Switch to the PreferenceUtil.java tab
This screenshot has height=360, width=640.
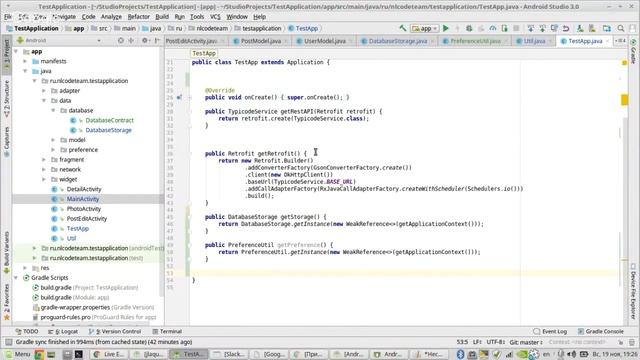click(475, 41)
